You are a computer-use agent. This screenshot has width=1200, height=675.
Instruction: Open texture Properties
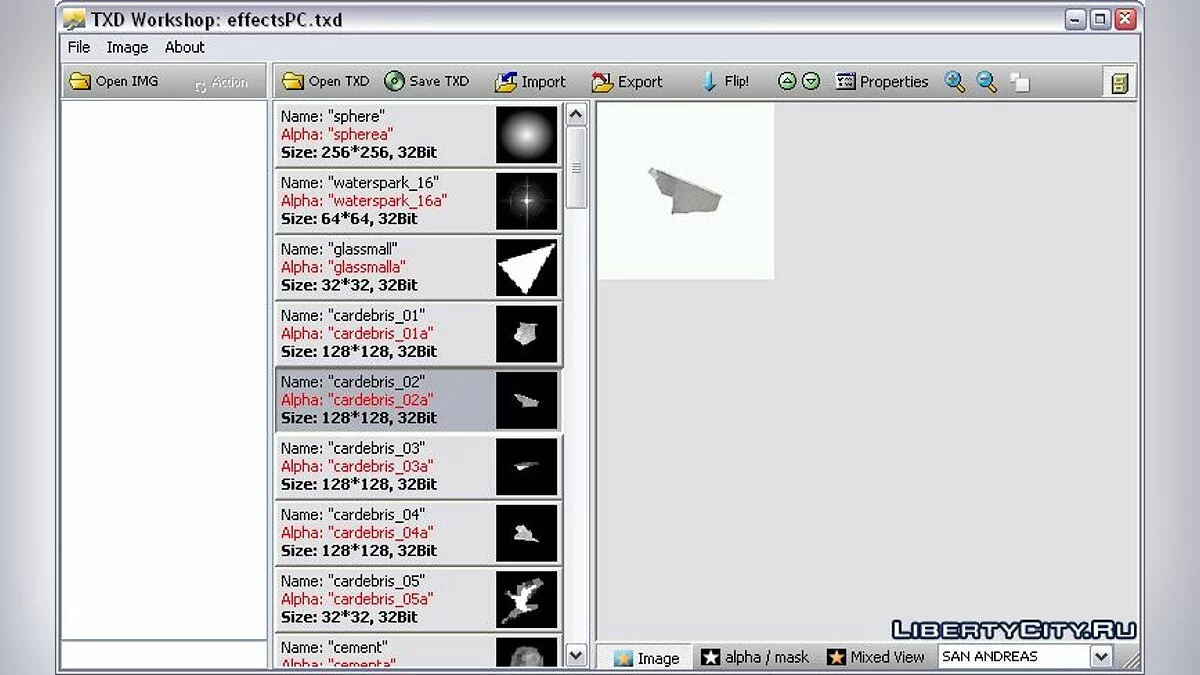882,82
